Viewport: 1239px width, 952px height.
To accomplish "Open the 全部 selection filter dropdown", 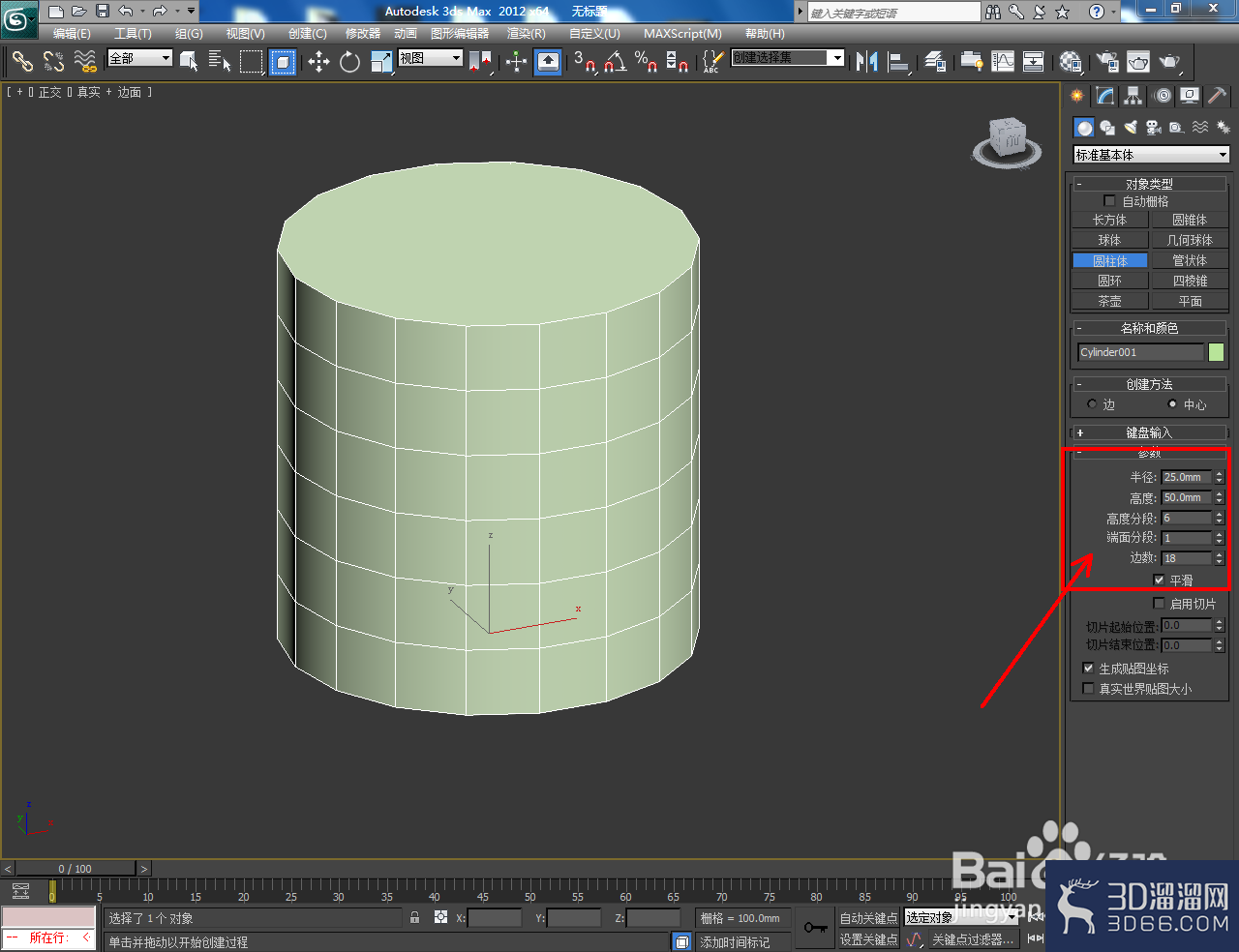I will 139,58.
